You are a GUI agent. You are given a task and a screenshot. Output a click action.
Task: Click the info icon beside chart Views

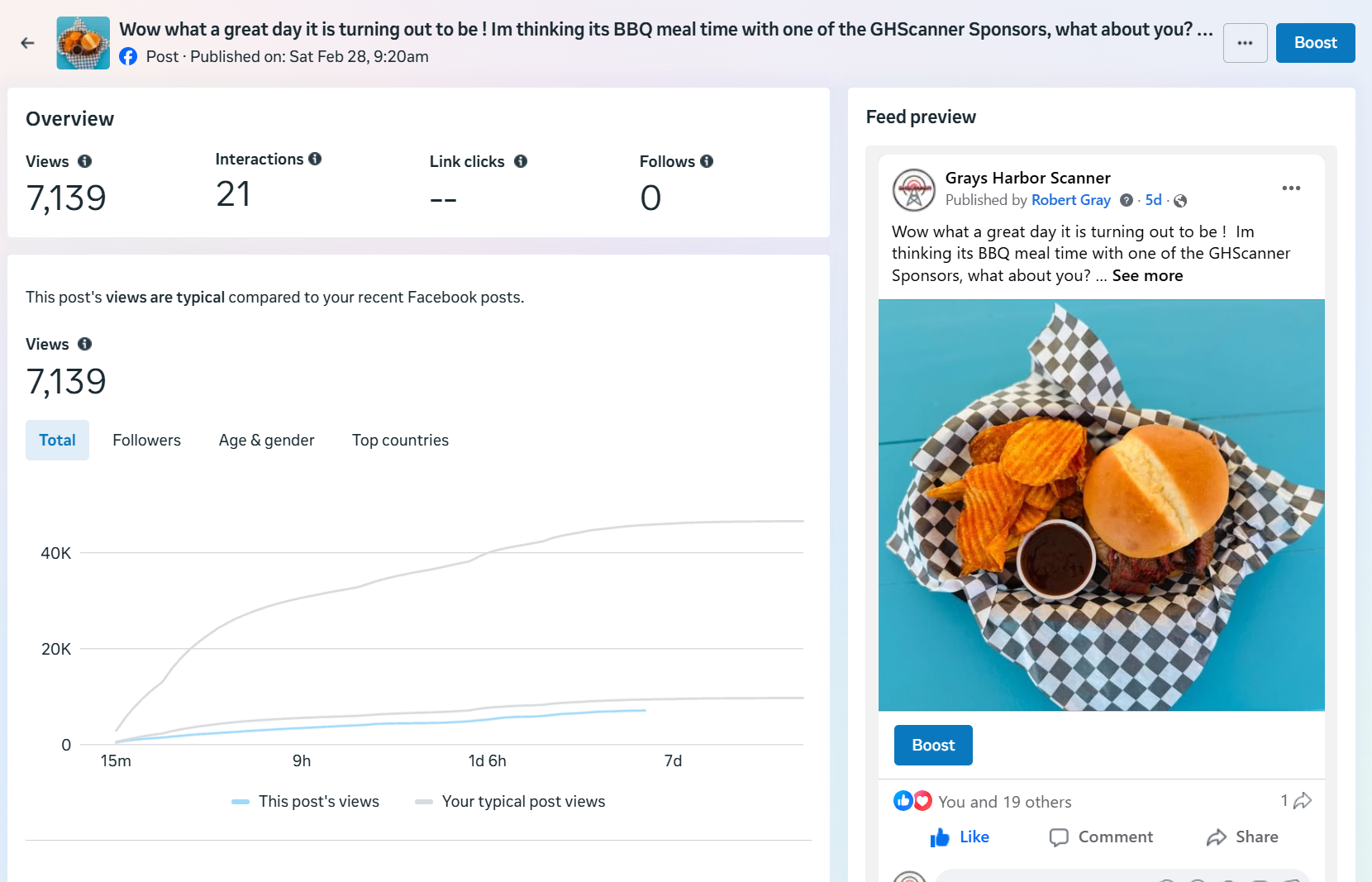(84, 344)
